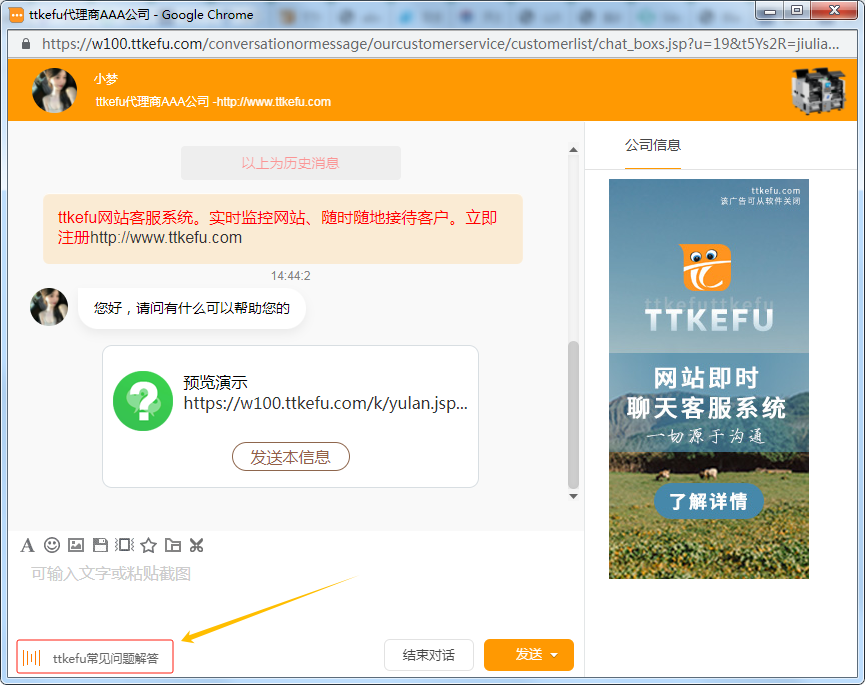Click the star rating icon
Screen dimensions: 865x685
[x=148, y=545]
